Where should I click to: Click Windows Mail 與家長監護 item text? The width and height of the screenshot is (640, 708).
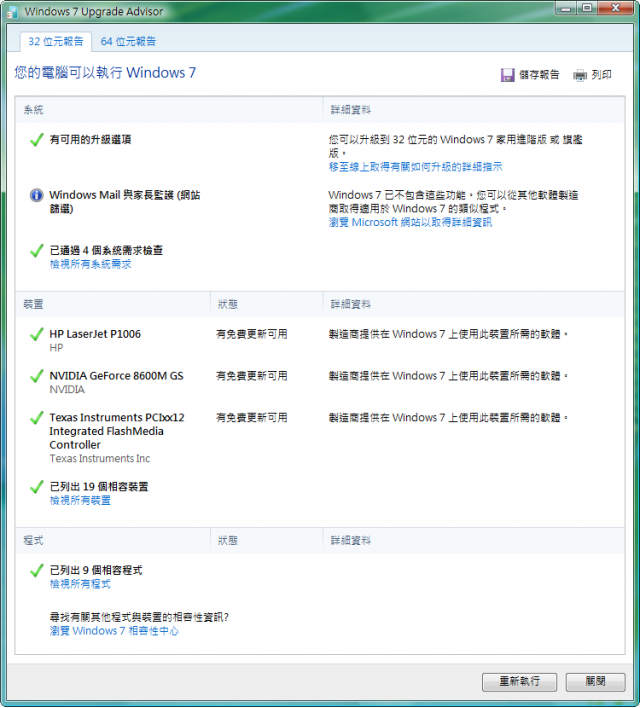click(125, 202)
